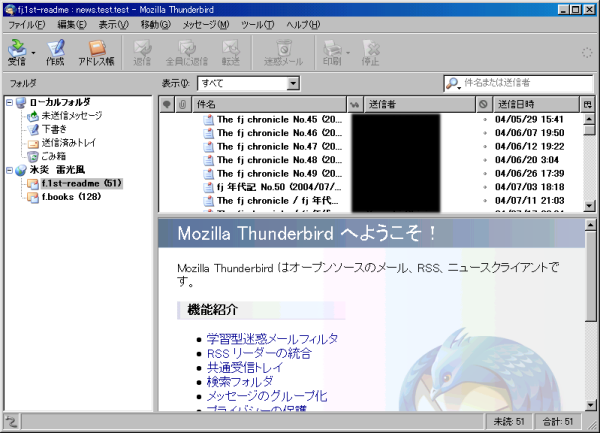Collapse the ローカルフォルダ tree node
Screen dimensions: 600x433
coord(9,102)
